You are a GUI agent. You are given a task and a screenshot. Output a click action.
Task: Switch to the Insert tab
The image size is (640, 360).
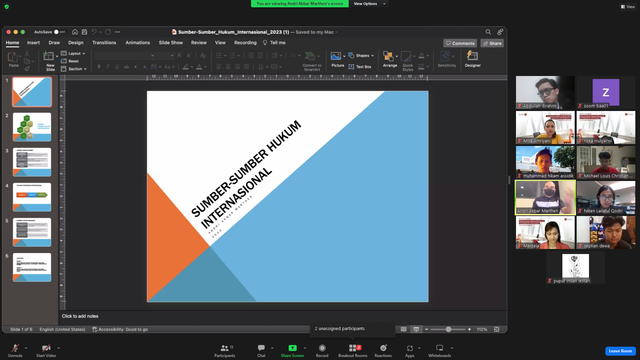[33, 42]
